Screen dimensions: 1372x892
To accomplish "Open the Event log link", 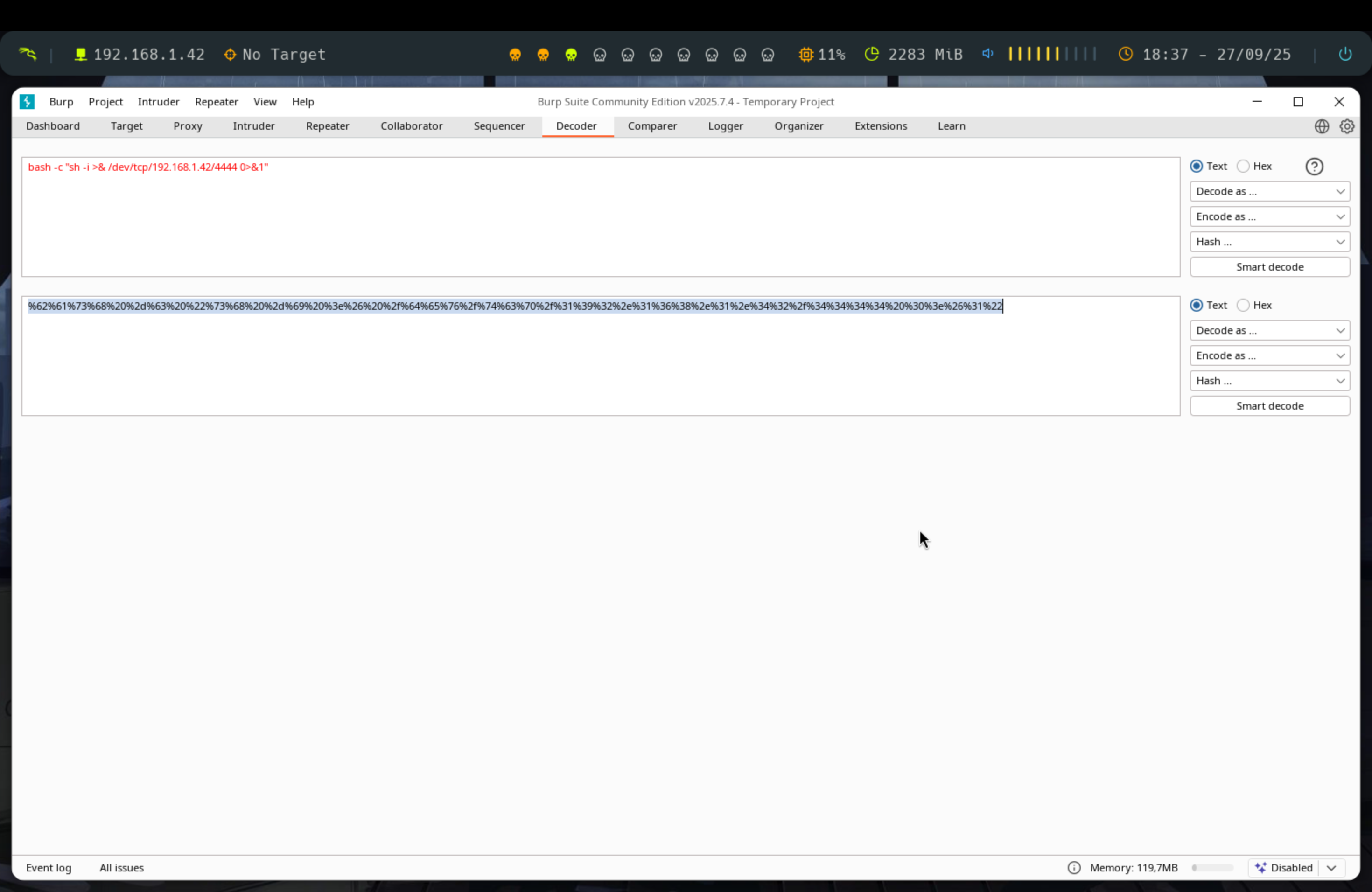I will tap(49, 867).
